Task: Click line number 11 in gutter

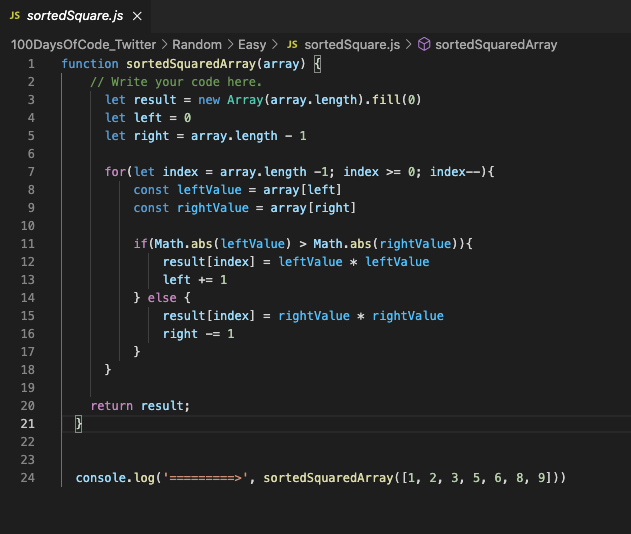Action: click(28, 244)
